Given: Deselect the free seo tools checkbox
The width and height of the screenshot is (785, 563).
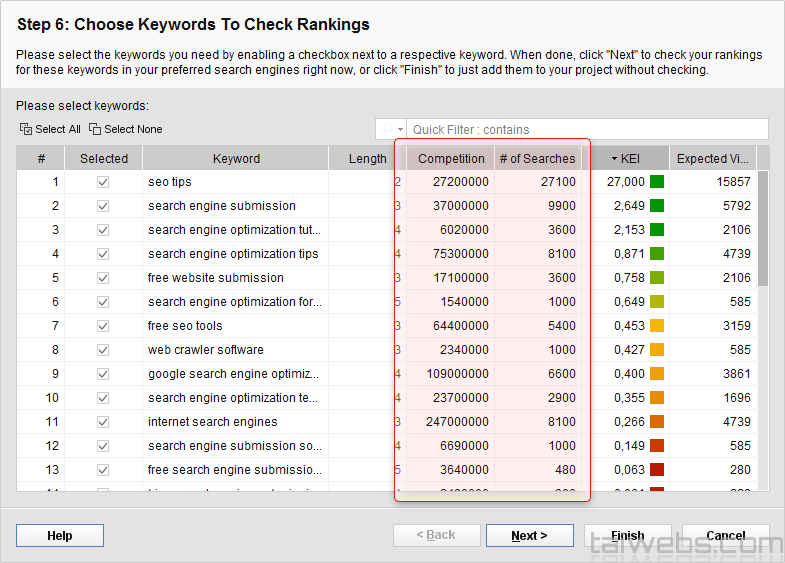Looking at the screenshot, I should click(103, 326).
